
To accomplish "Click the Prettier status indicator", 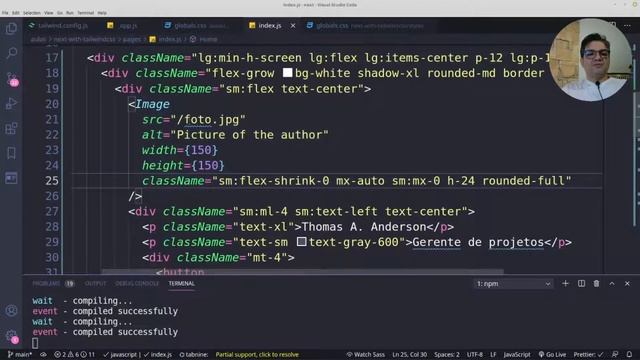I will (x=588, y=355).
